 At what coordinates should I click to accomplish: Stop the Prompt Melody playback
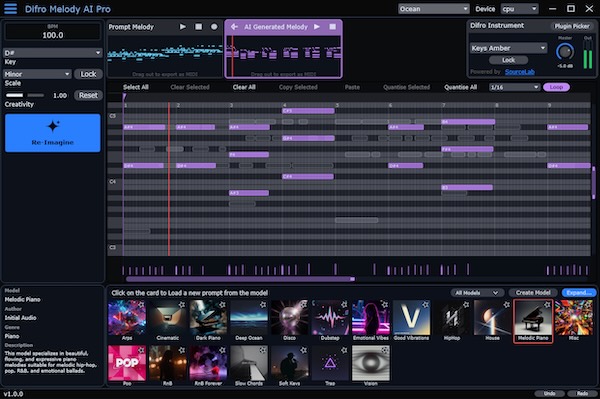(198, 27)
